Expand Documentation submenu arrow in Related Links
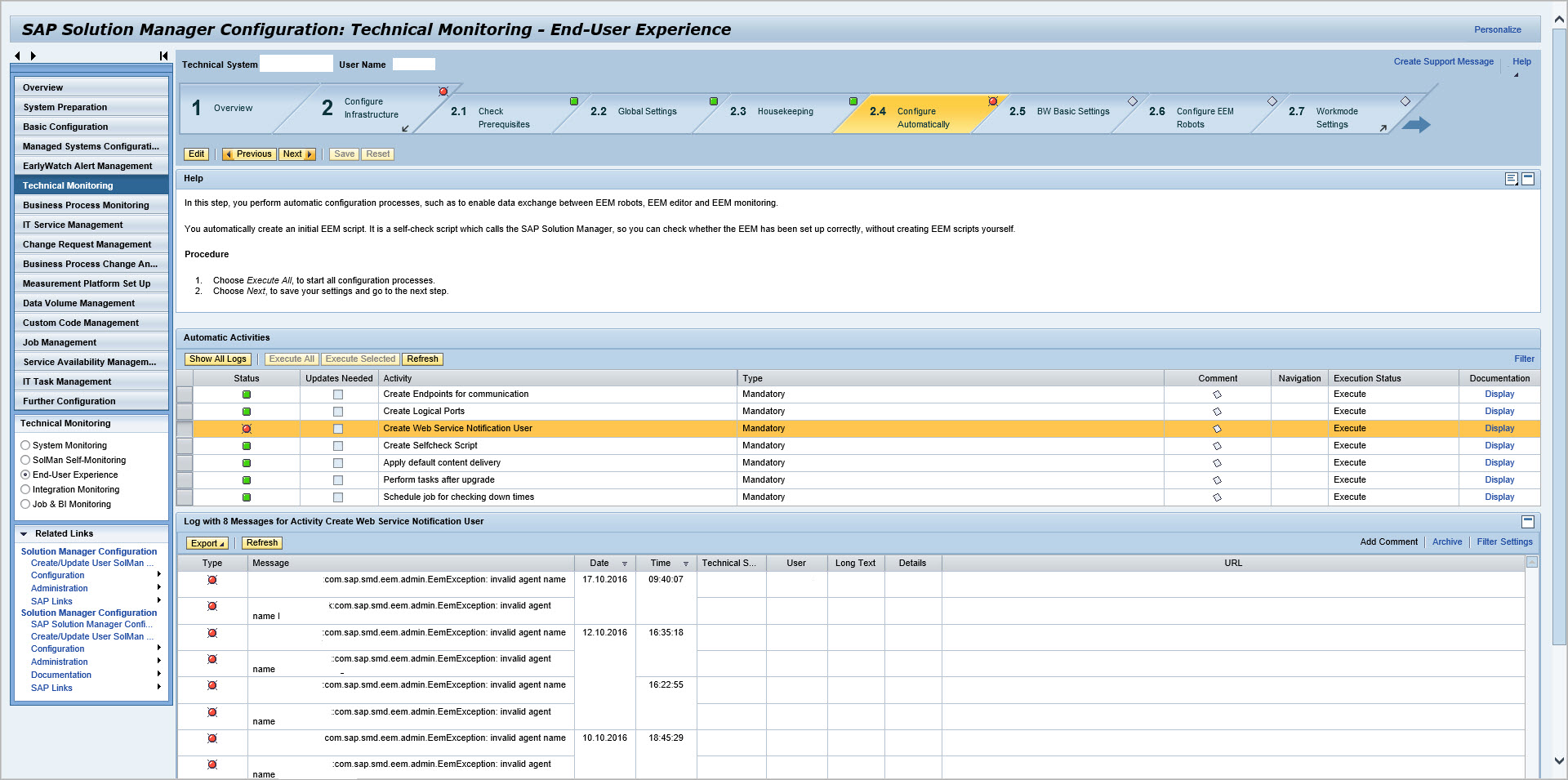Screen dimensions: 1568x780 coord(158,675)
